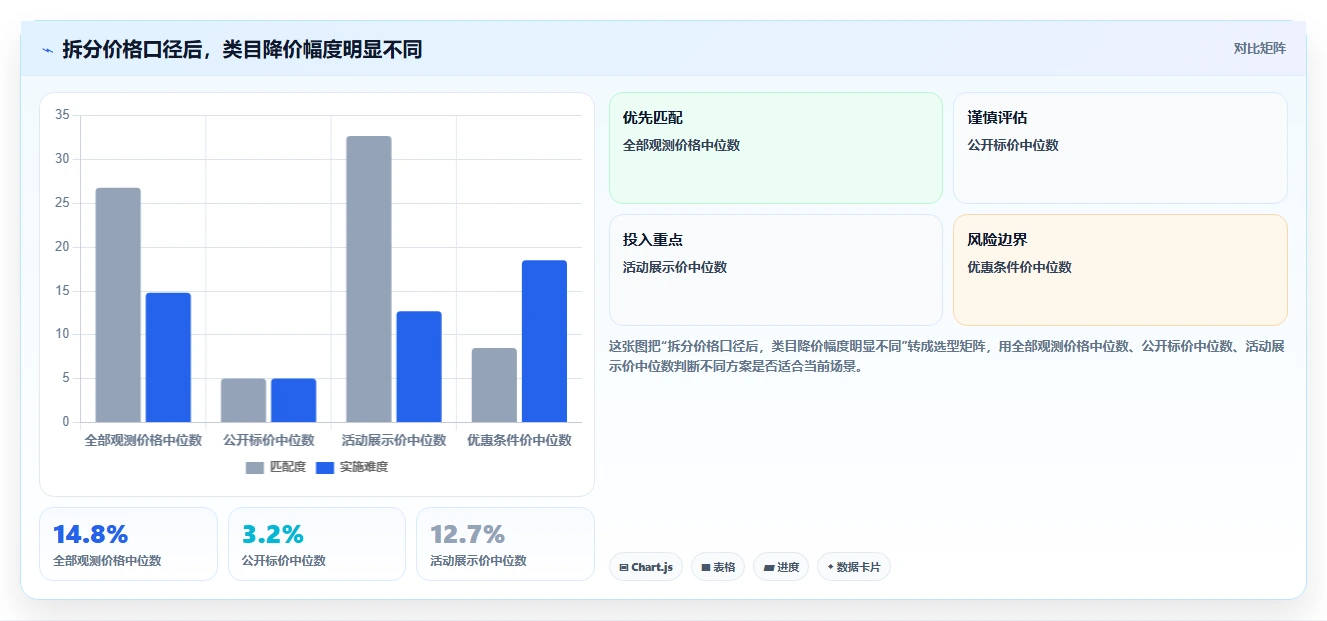Screen dimensions: 1327x621
Task: Click the gray 匹配度 bar for 优惠条件价中位数
Action: pos(494,385)
